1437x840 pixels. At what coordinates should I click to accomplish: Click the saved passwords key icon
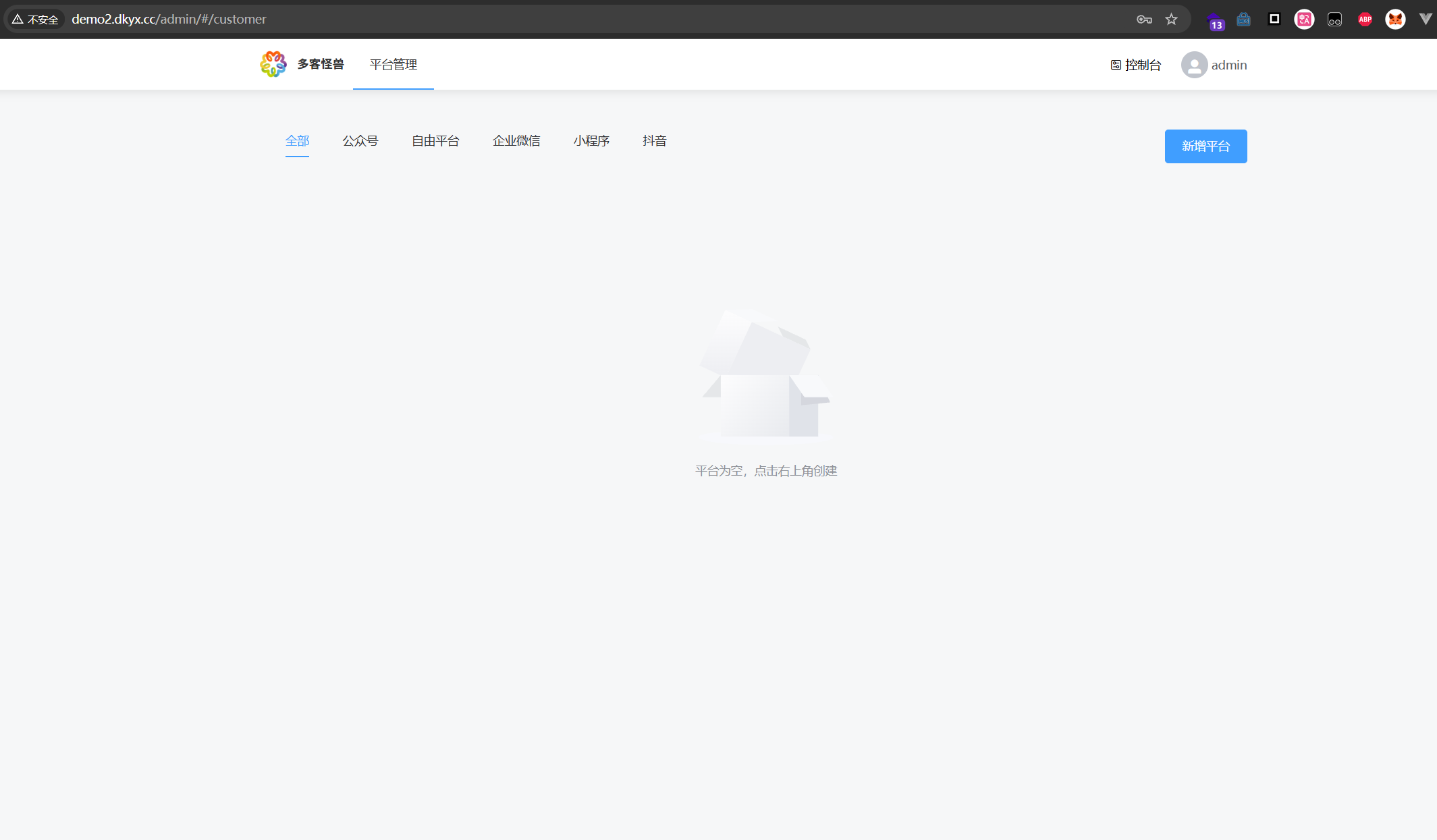point(1143,20)
